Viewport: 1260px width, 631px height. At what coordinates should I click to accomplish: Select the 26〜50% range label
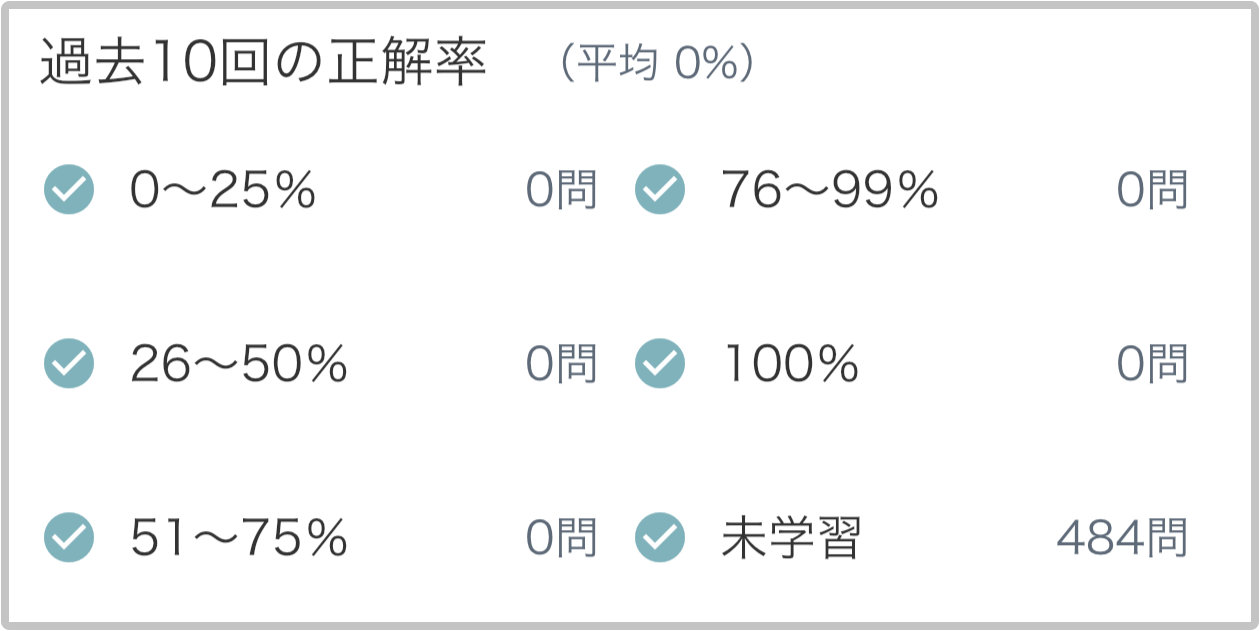239,364
